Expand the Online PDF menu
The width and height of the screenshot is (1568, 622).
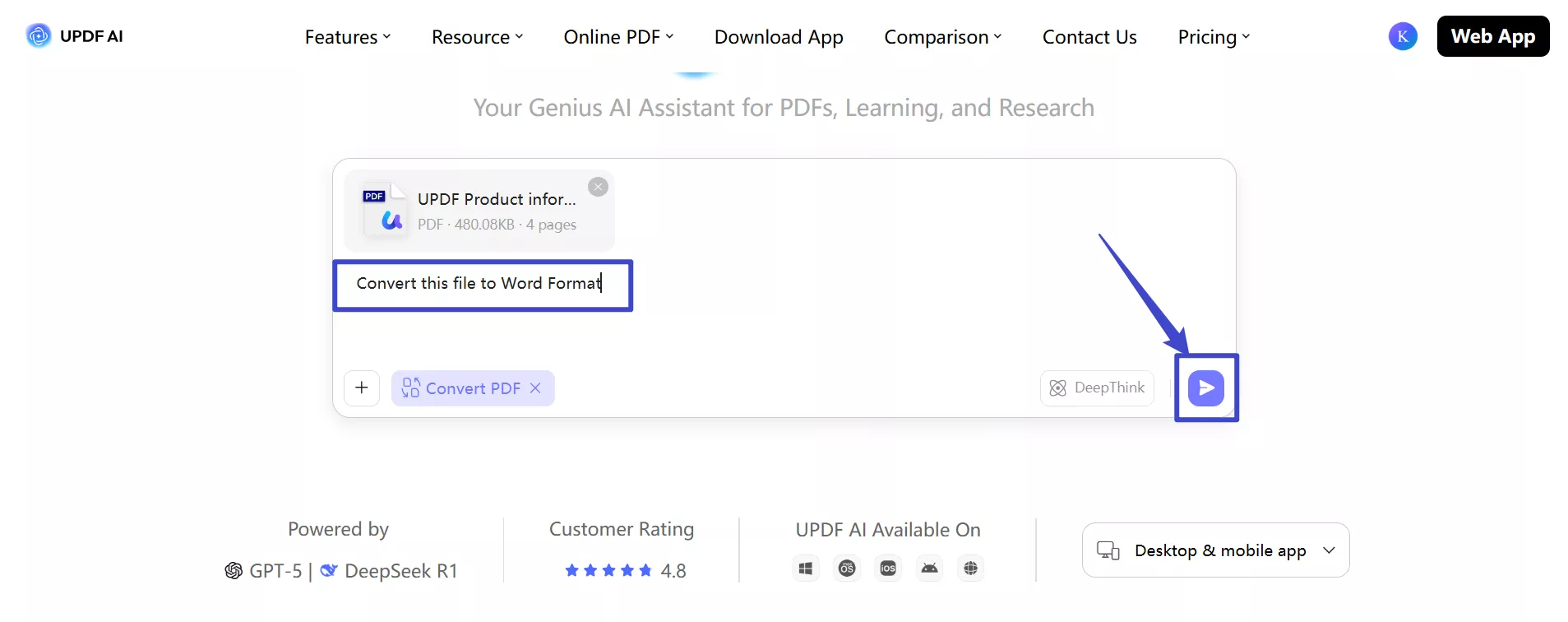click(618, 37)
